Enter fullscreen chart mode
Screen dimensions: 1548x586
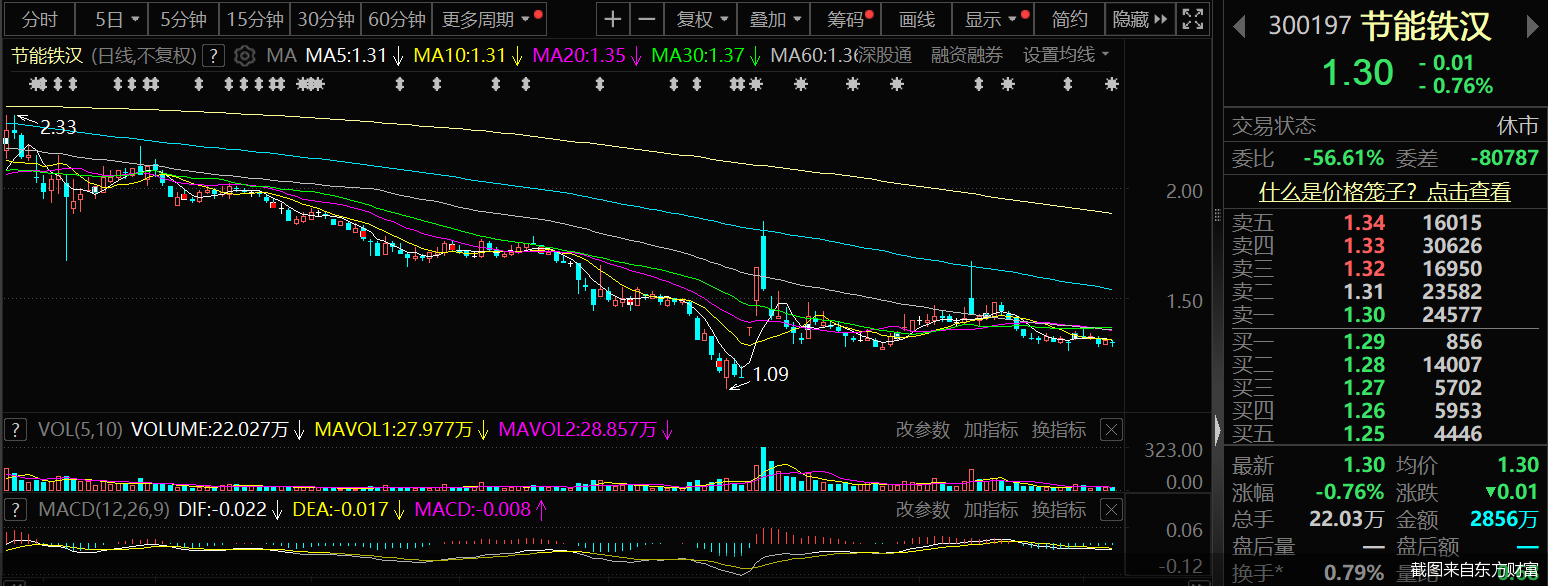[1192, 19]
